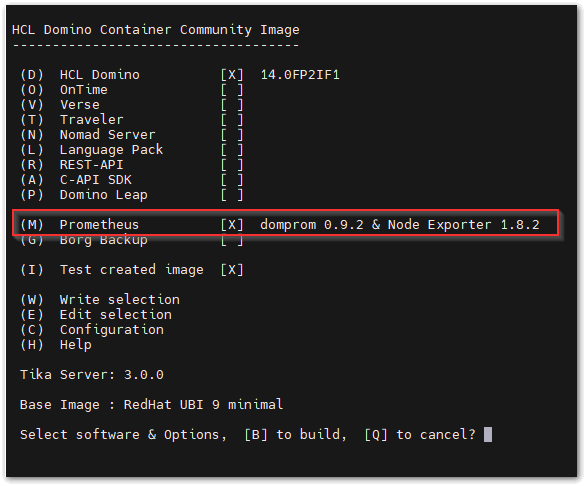The width and height of the screenshot is (586, 486).
Task: Choose the Write selection option
Action: coord(120,299)
